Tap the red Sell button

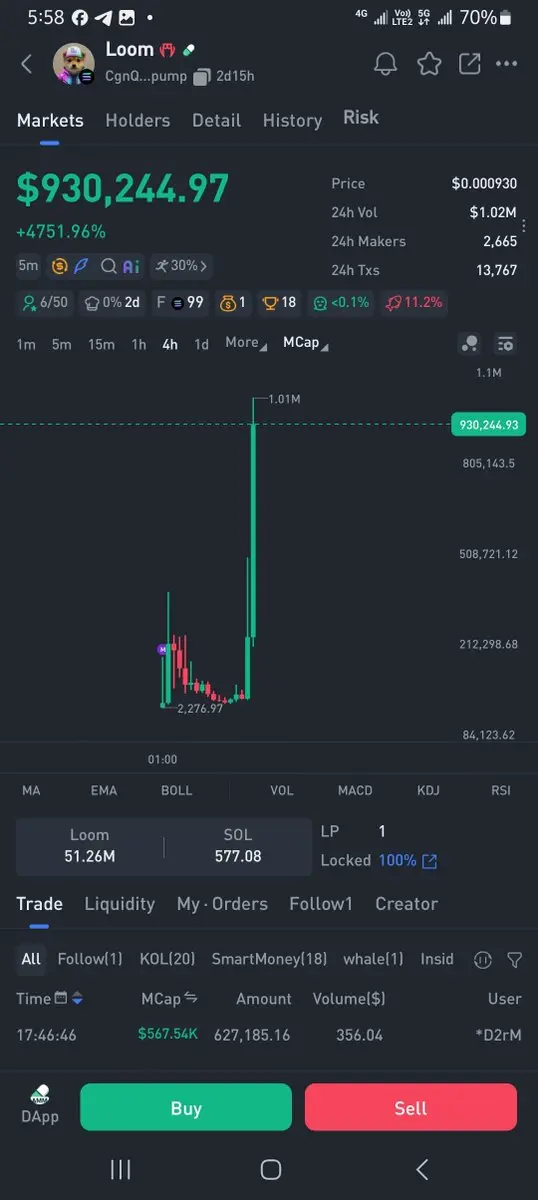tap(411, 1108)
